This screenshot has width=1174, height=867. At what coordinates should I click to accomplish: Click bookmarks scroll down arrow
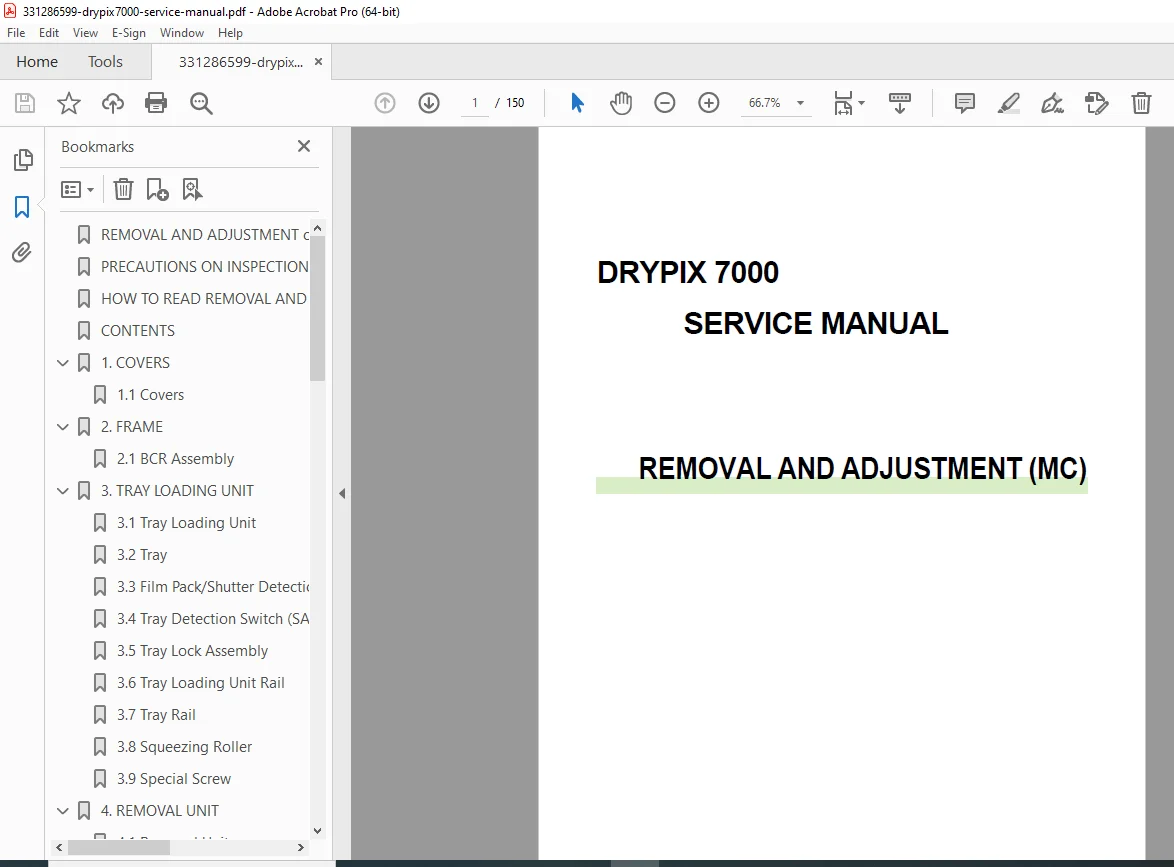click(317, 830)
